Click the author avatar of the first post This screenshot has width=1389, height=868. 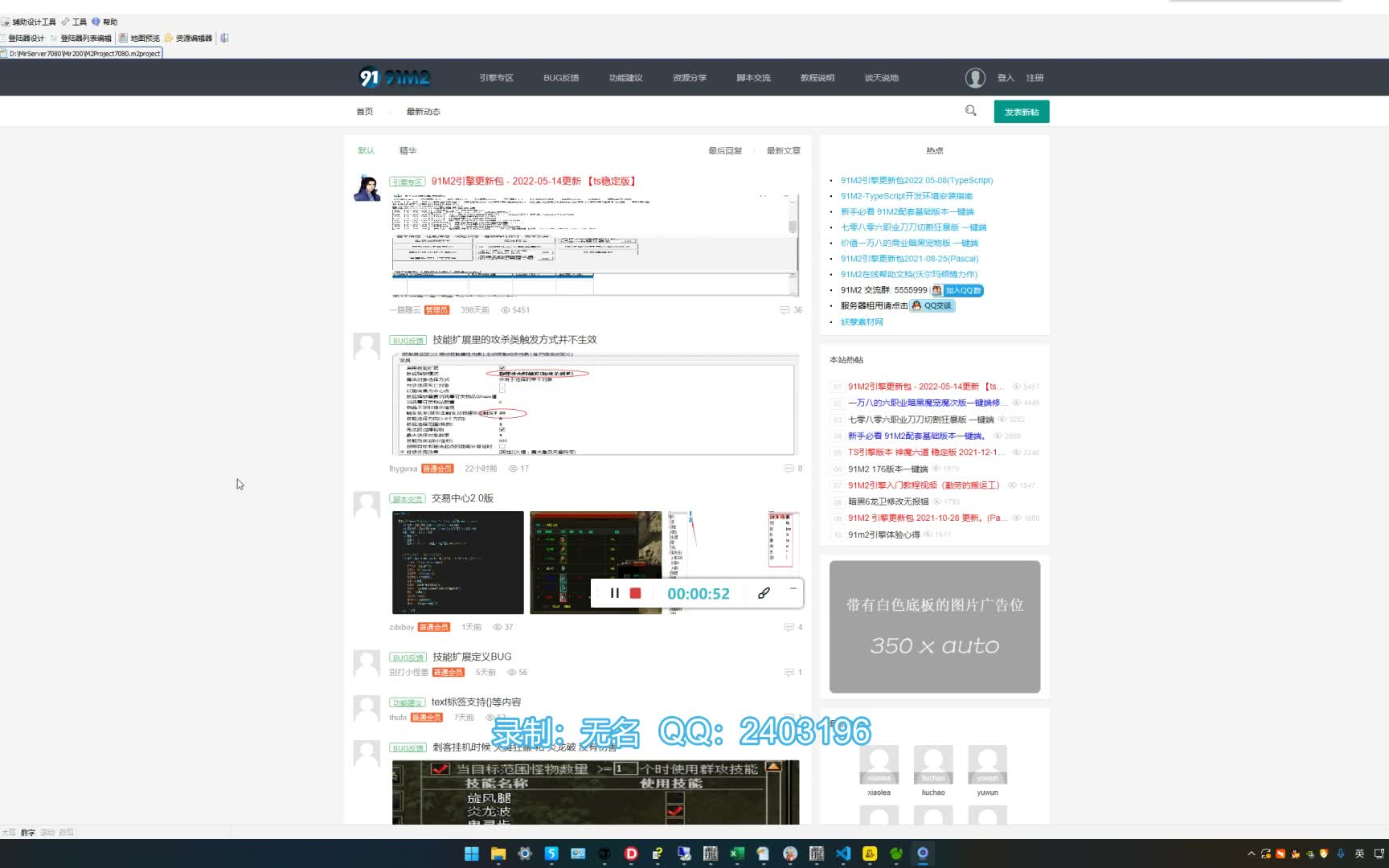tap(367, 187)
